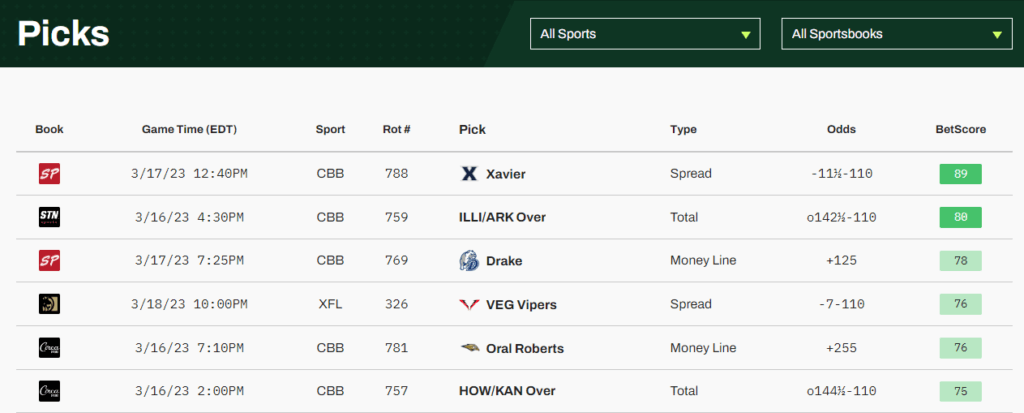Image resolution: width=1024 pixels, height=413 pixels.
Task: Click the Circa logo in Oral Roberts row
Action: pos(49,348)
